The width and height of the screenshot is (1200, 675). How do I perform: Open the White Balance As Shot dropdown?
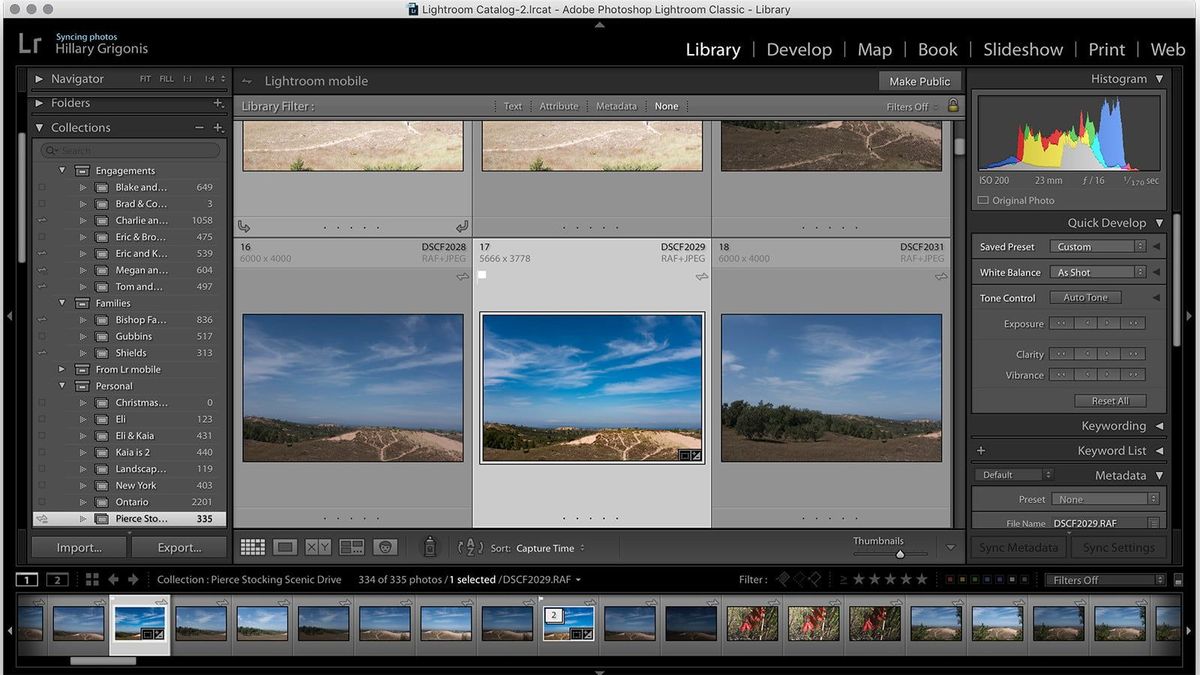[x=1097, y=272]
